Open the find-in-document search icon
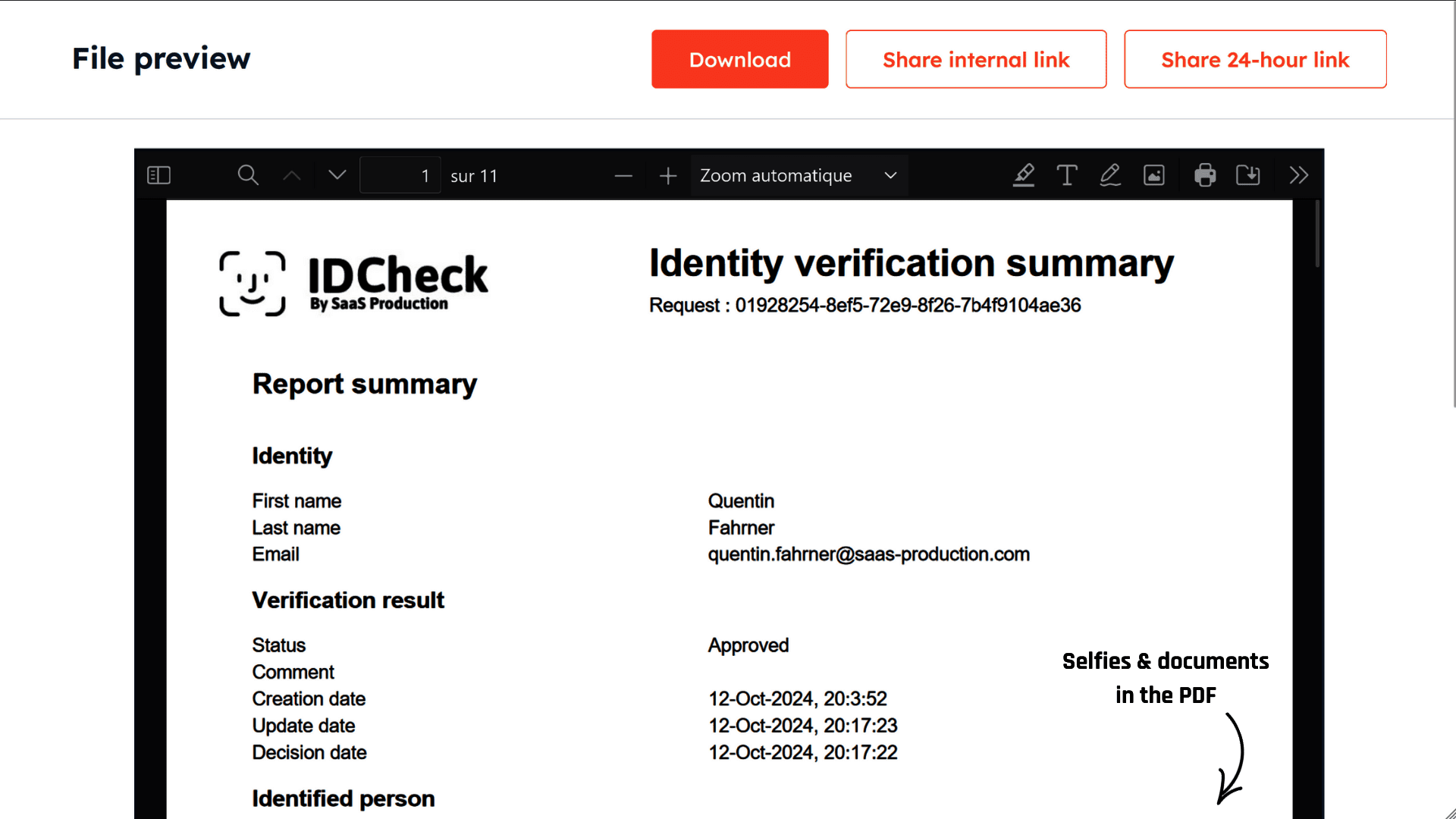The height and width of the screenshot is (819, 1456). [248, 175]
